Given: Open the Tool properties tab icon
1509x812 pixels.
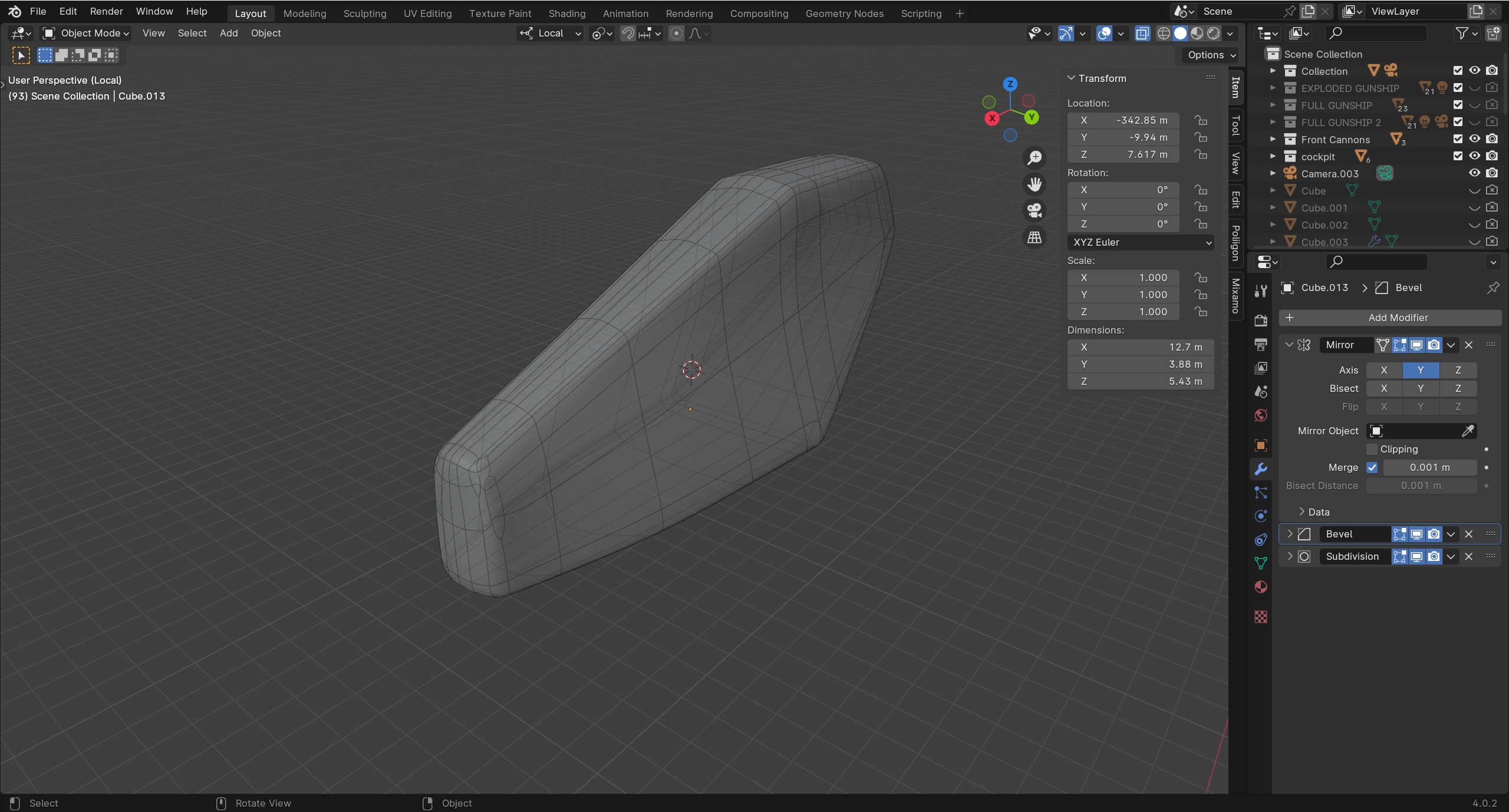Looking at the screenshot, I should 1261,291.
